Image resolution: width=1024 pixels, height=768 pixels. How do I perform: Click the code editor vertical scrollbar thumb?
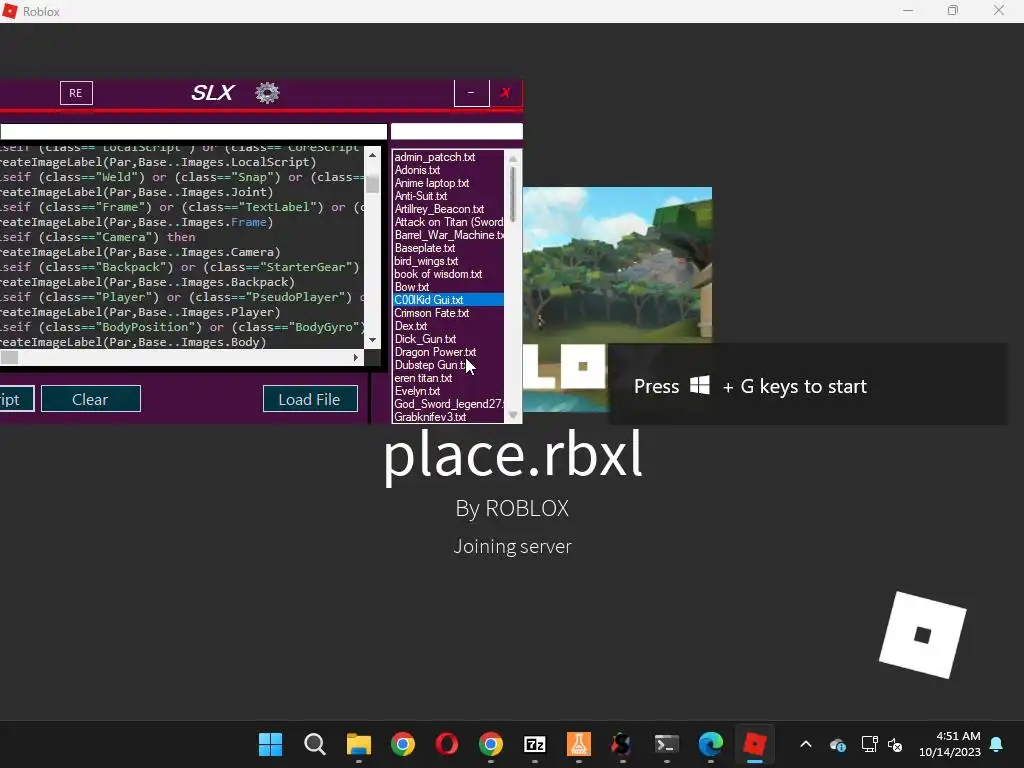coord(372,184)
